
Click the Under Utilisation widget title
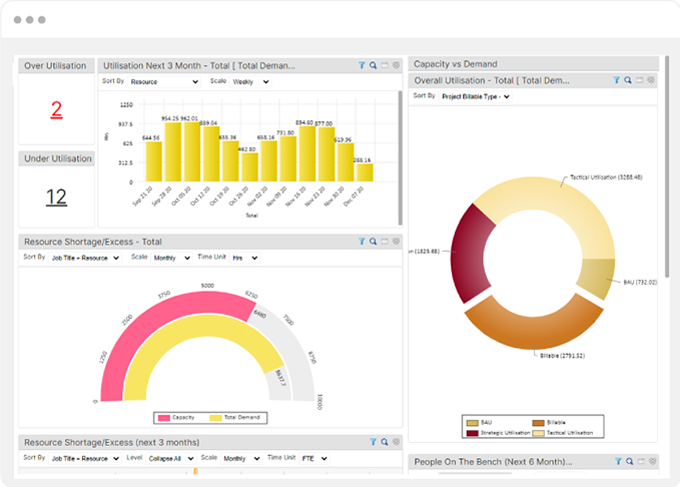tap(58, 158)
